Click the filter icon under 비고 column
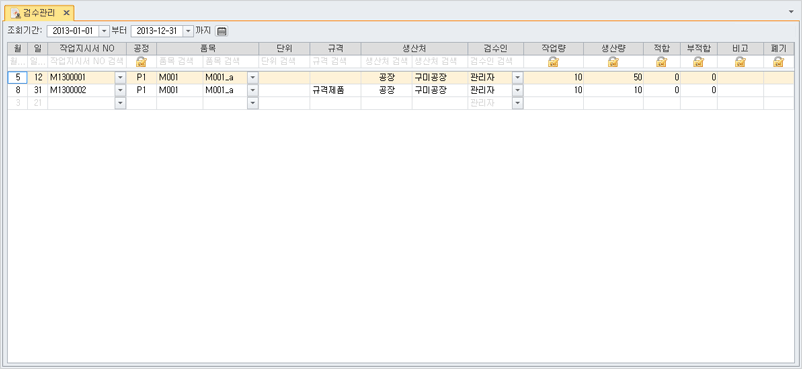The width and height of the screenshot is (802, 369). (740, 62)
